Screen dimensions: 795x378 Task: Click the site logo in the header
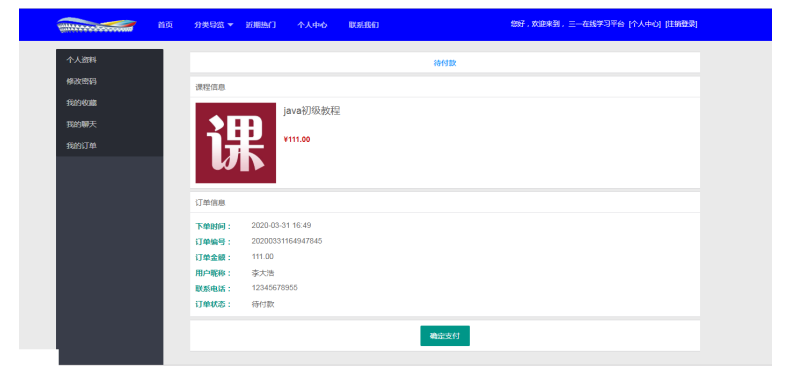point(96,25)
